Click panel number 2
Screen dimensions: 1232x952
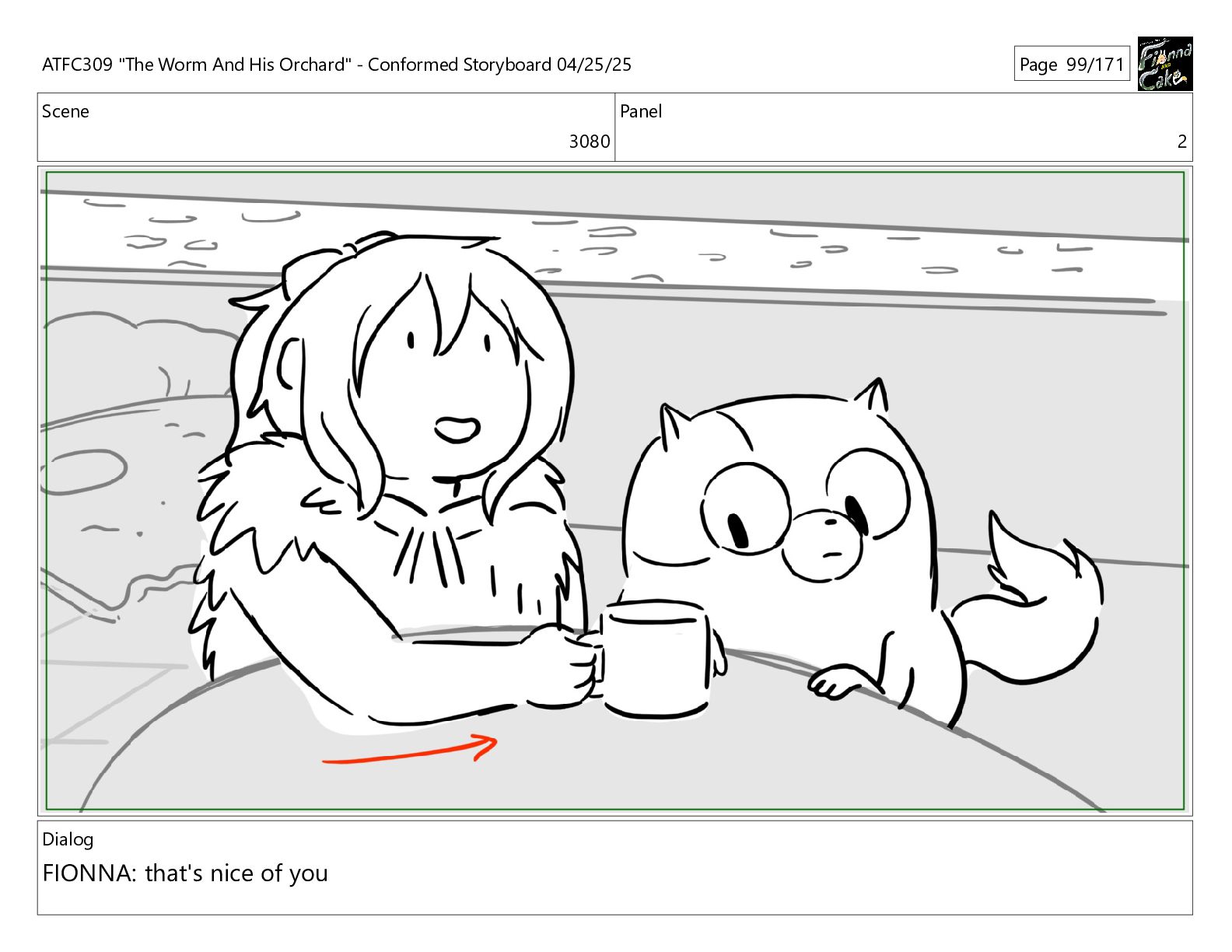pos(1181,142)
